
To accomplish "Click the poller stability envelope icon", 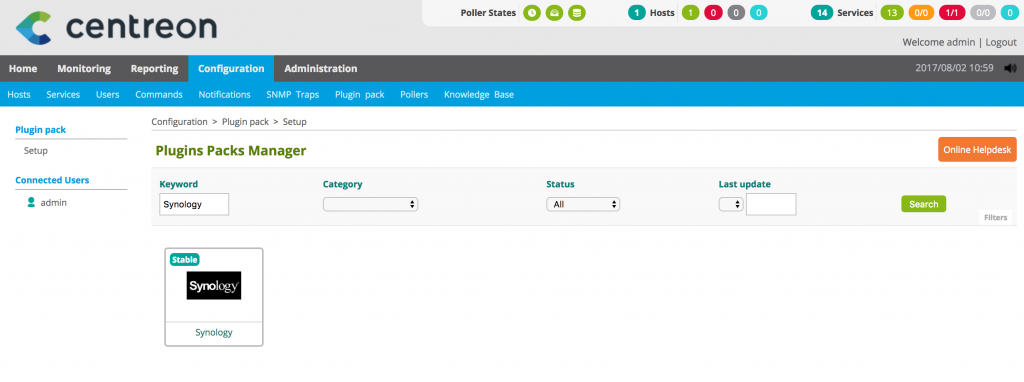I will click(554, 13).
